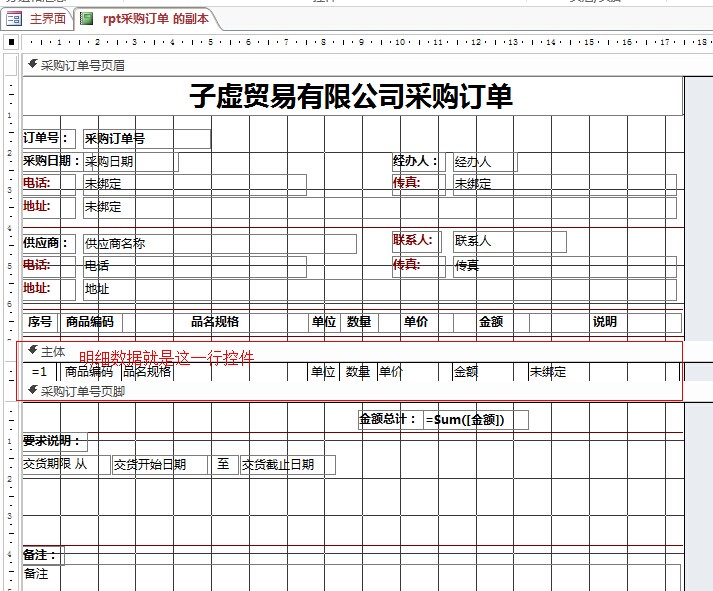The height and width of the screenshot is (591, 713).
Task: Click the =Sum([金额]) text box
Action: click(x=476, y=420)
